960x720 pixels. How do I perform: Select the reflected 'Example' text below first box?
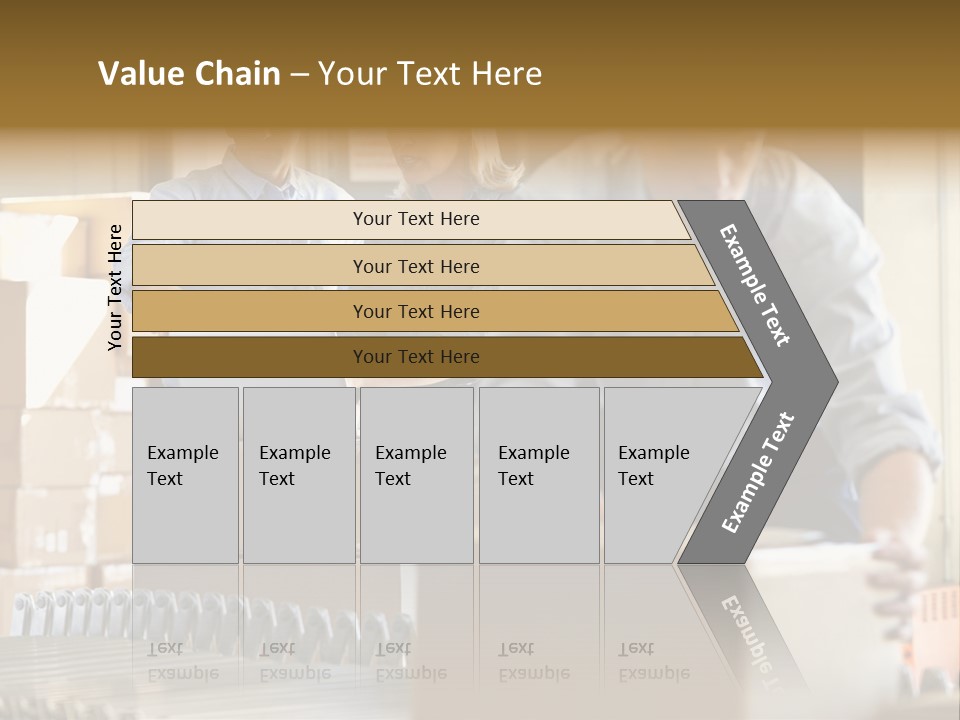(184, 674)
